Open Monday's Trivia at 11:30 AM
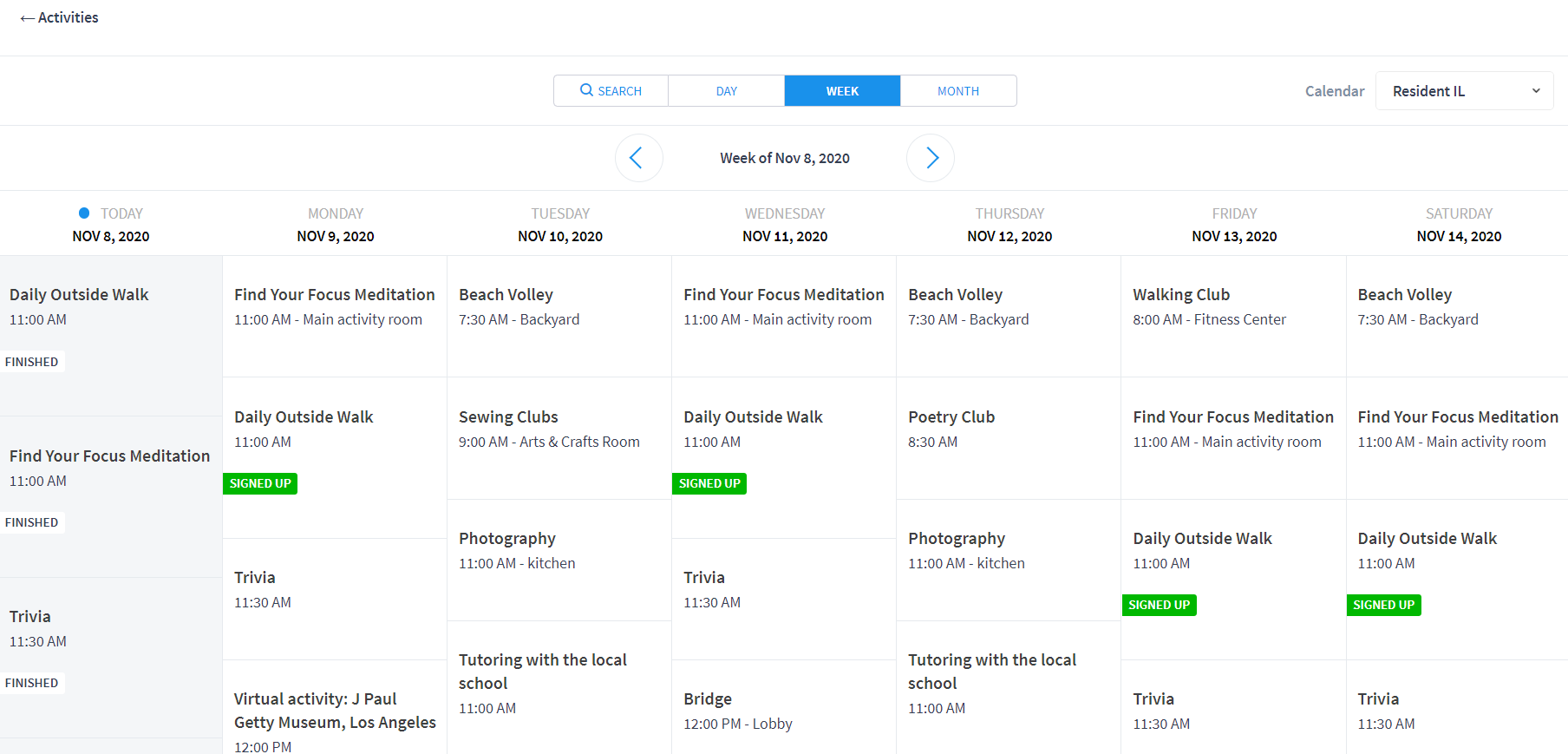 coord(335,600)
